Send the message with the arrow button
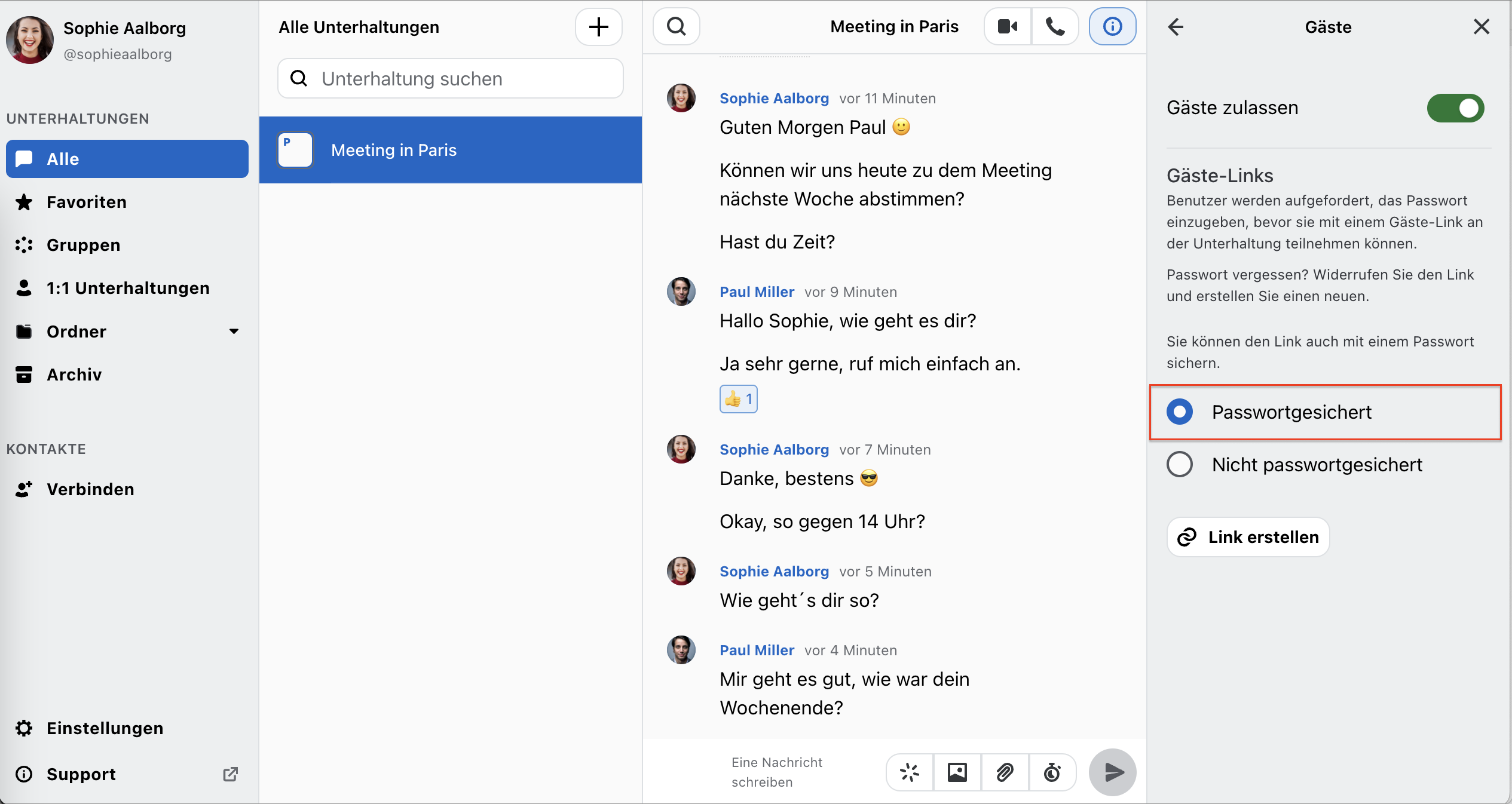1512x804 pixels. coord(1112,772)
